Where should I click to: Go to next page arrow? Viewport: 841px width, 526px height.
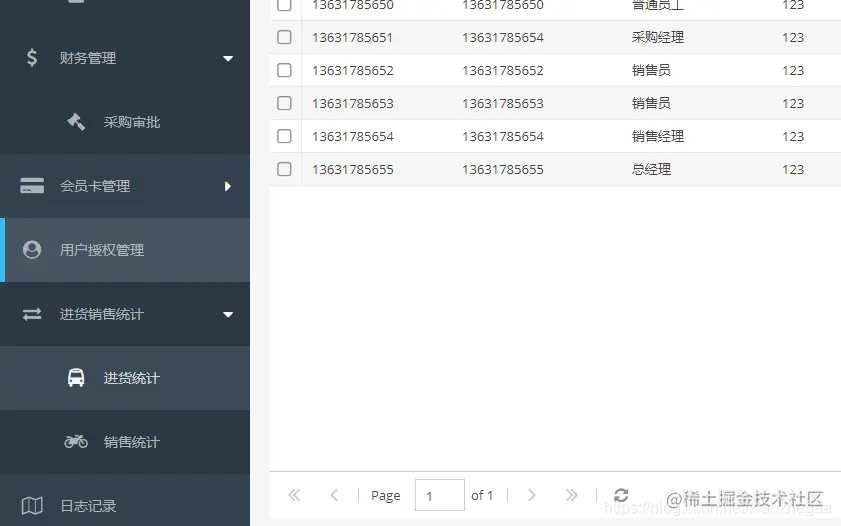tap(532, 495)
